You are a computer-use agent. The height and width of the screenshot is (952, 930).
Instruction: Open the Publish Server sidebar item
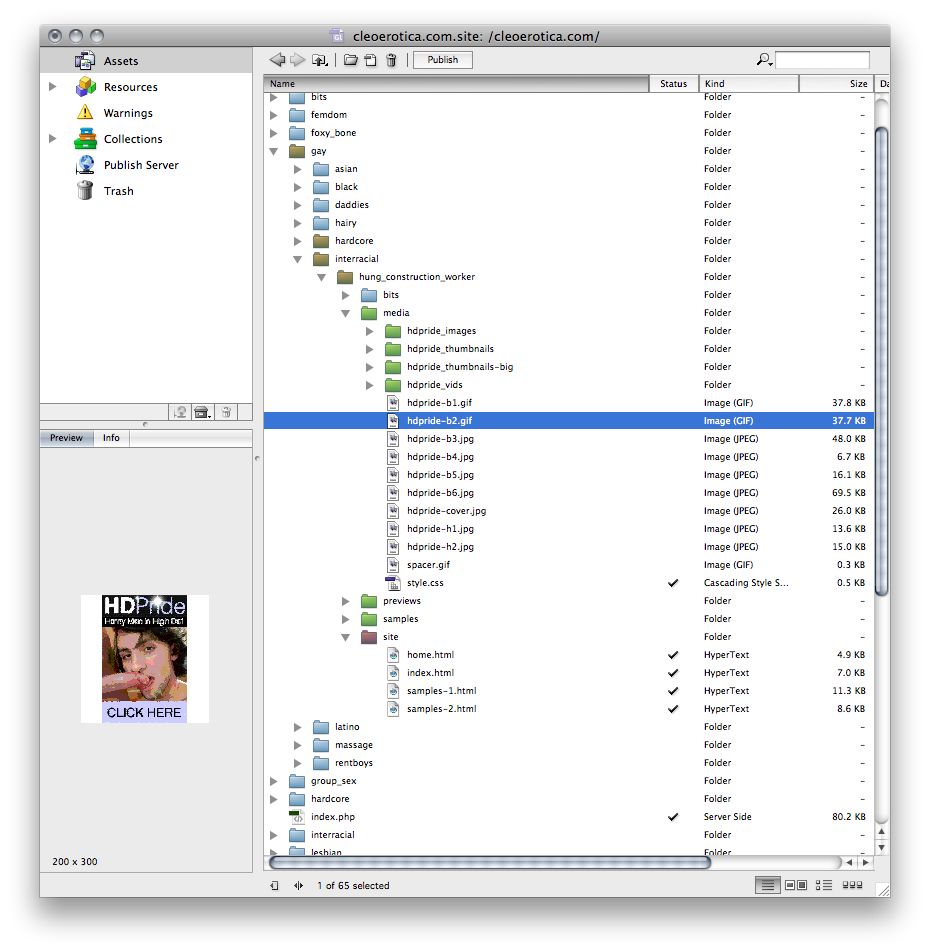click(x=141, y=165)
